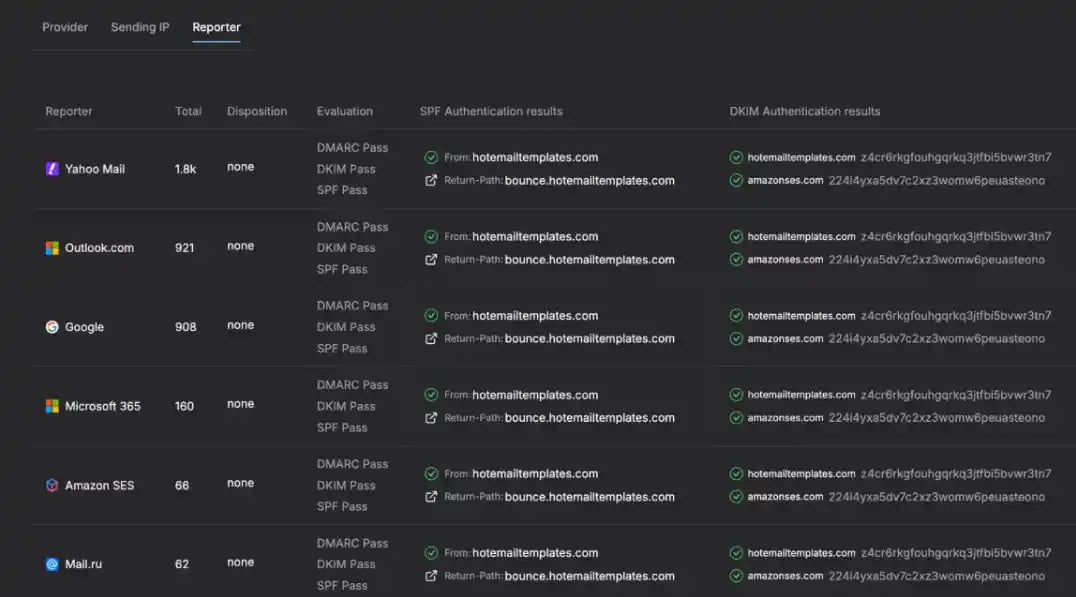Image resolution: width=1076 pixels, height=597 pixels.
Task: Click DKIM hotemailtemplates.com checkmark in Outlook.com row
Action: click(736, 236)
